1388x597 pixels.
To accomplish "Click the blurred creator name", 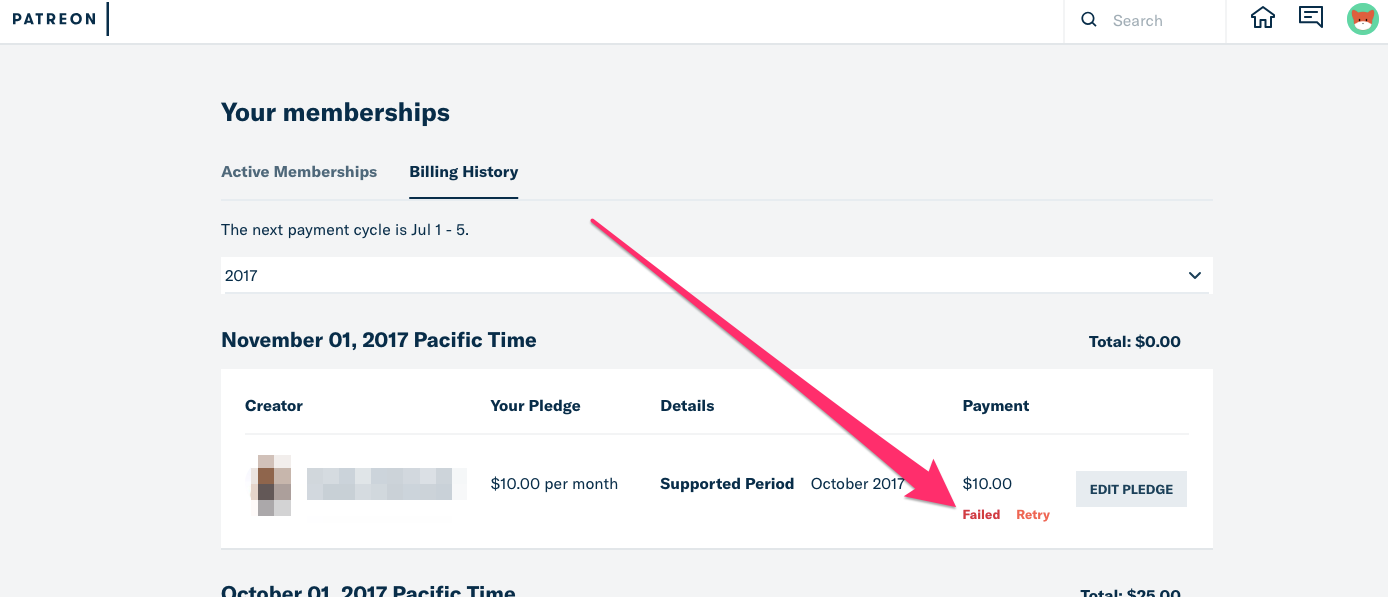I will (386, 484).
